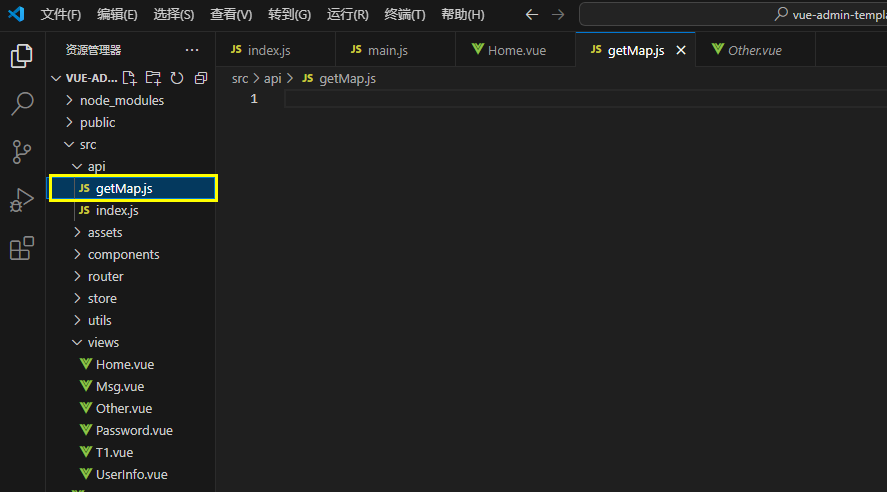Open the 转到(G) menu

pyautogui.click(x=289, y=15)
